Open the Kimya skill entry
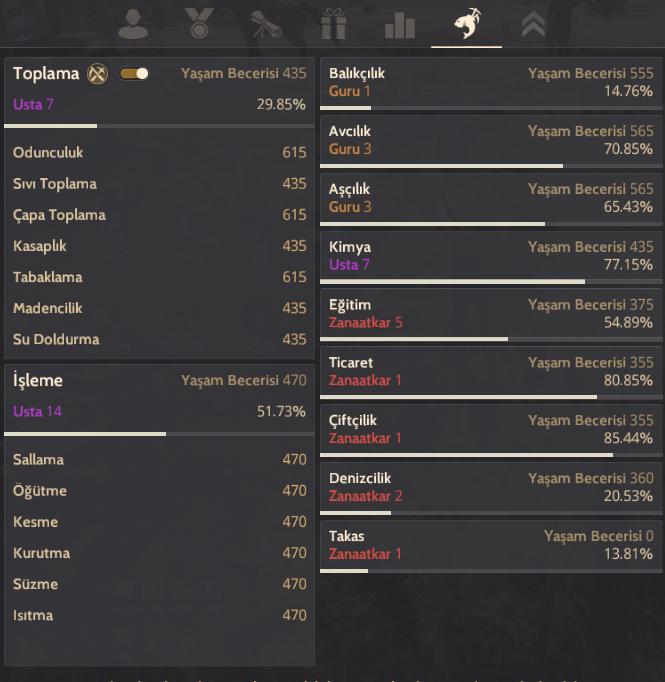 [x=490, y=256]
